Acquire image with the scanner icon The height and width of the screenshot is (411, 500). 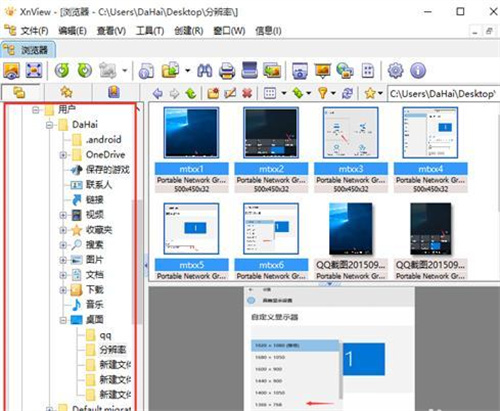click(x=249, y=70)
